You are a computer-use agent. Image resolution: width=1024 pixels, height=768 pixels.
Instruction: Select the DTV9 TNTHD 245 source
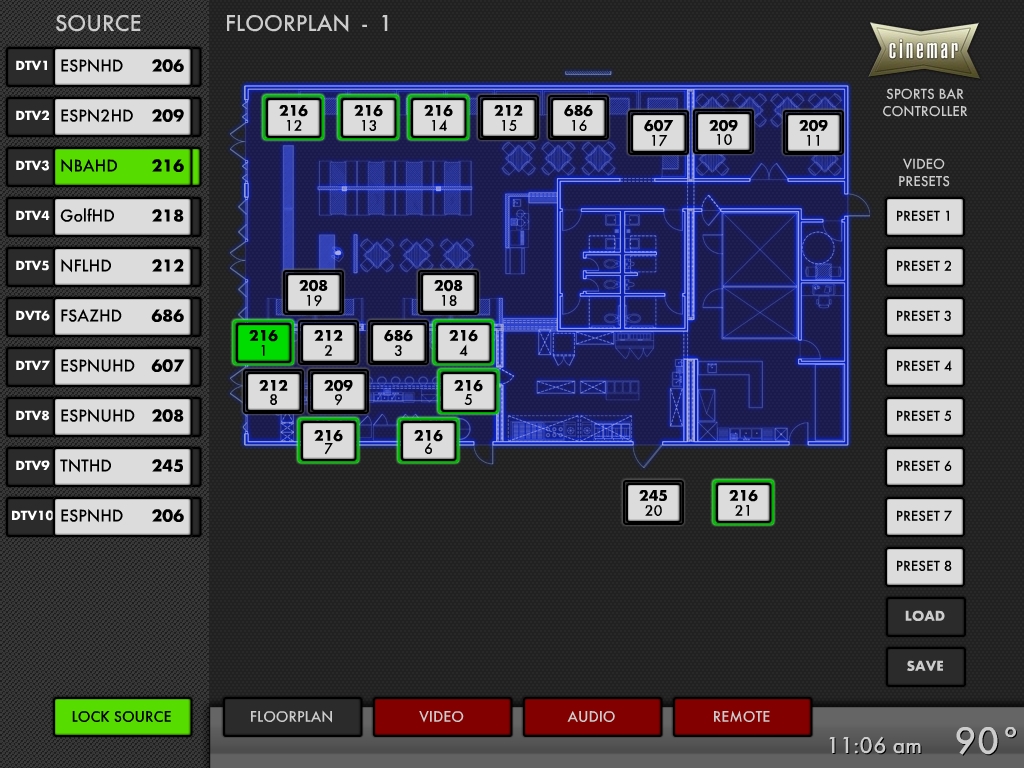point(103,466)
